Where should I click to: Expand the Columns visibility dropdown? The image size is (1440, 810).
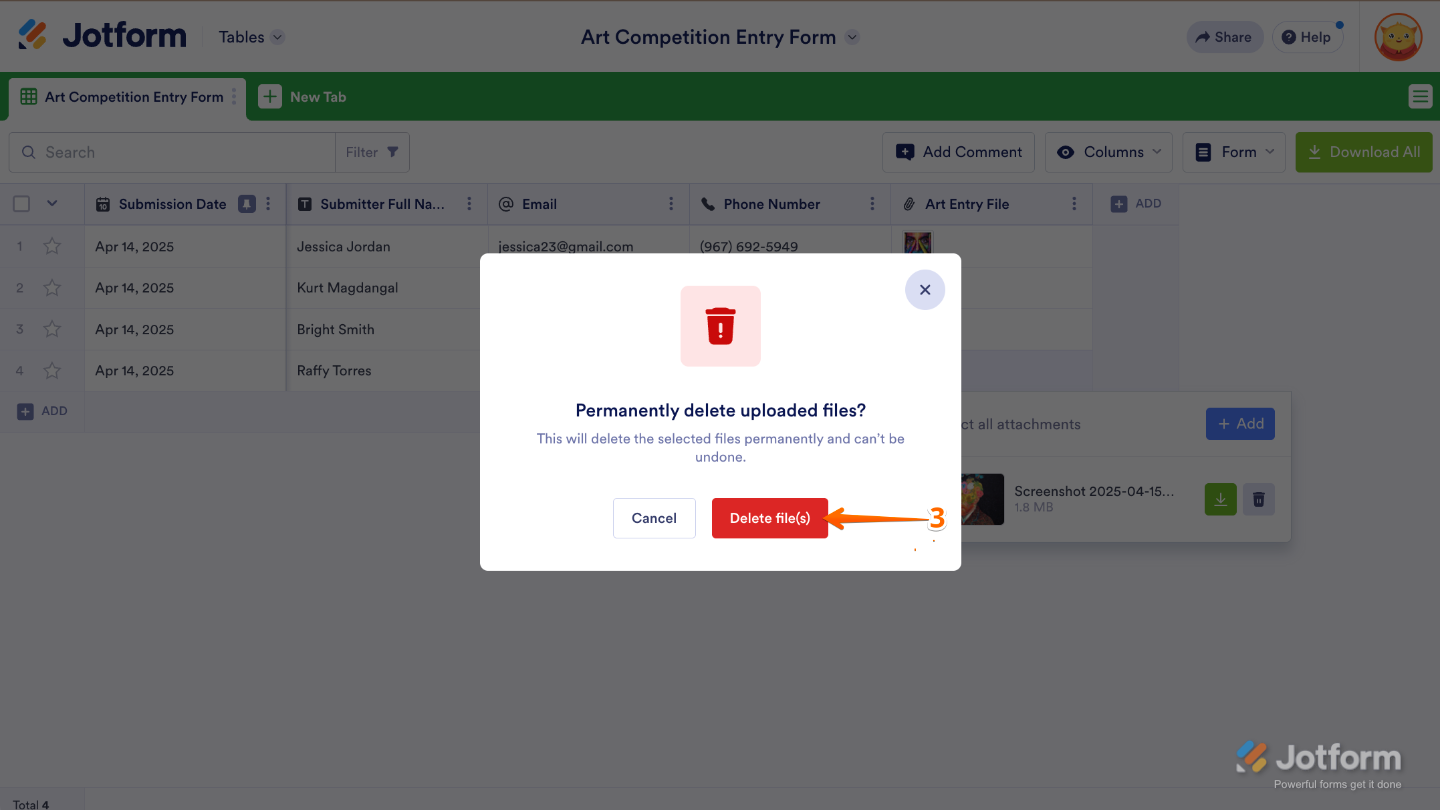[1109, 152]
